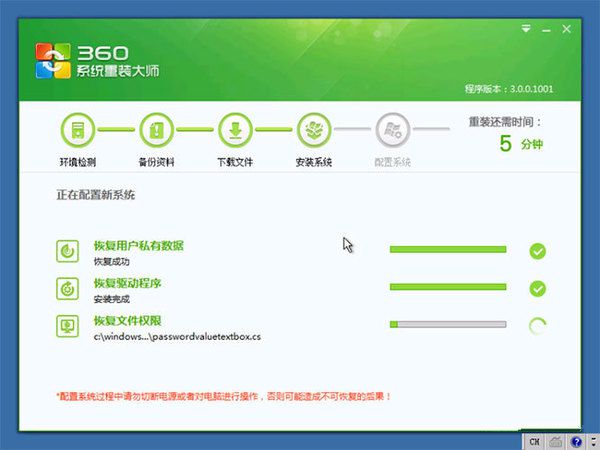The image size is (600, 450).
Task: Click the green checkmark for 恢复驱动程序
Action: click(x=538, y=288)
